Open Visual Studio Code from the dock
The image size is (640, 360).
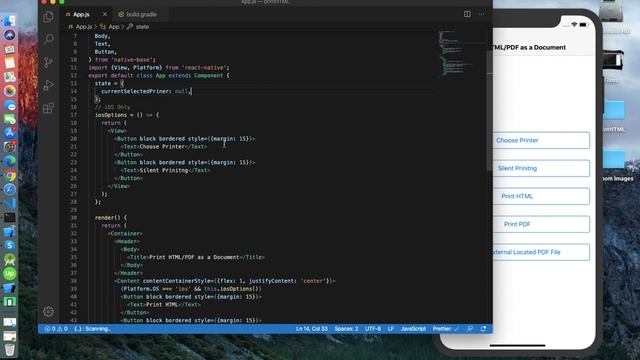(10, 203)
